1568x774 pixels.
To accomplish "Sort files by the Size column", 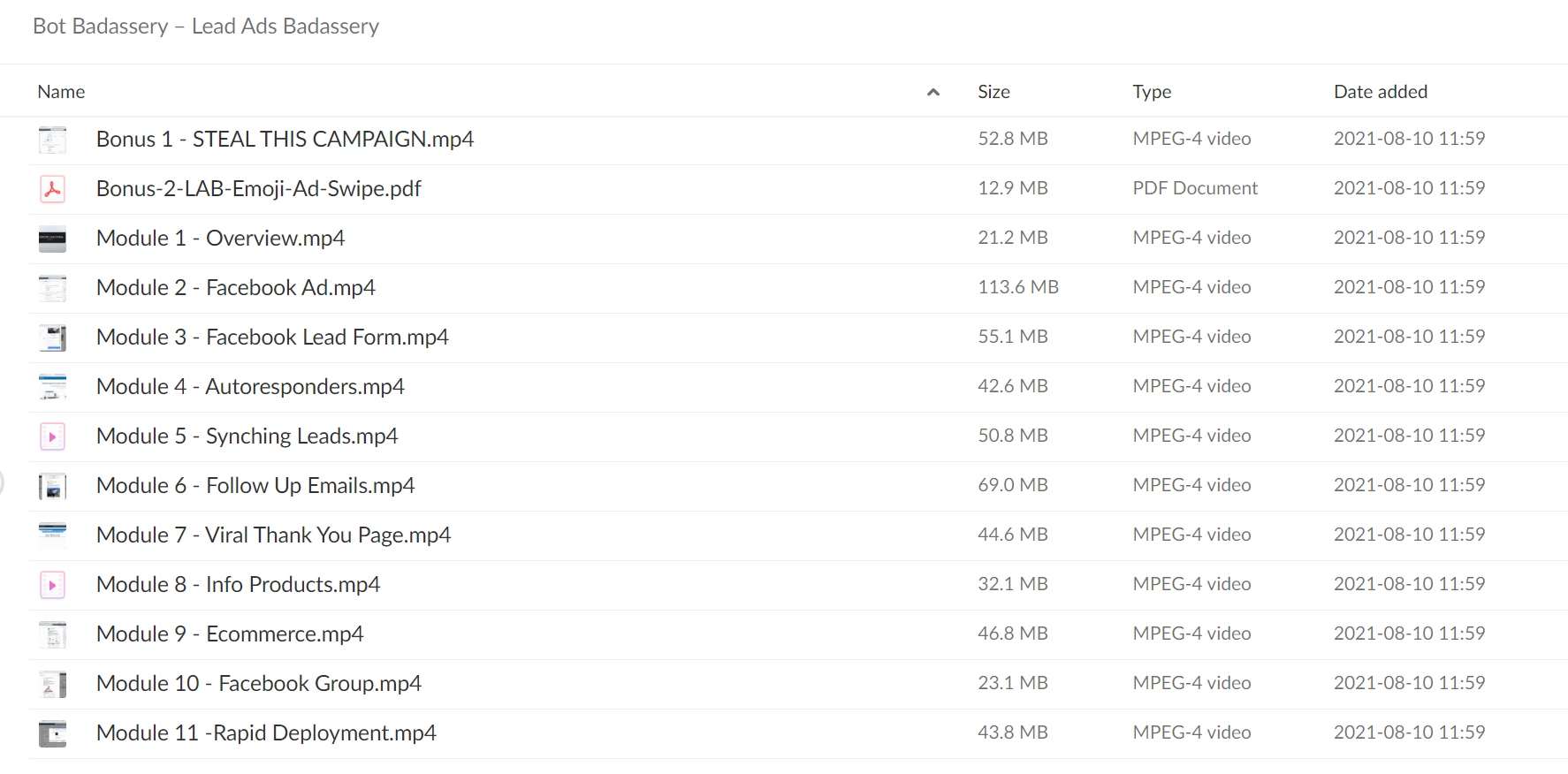I will point(993,92).
